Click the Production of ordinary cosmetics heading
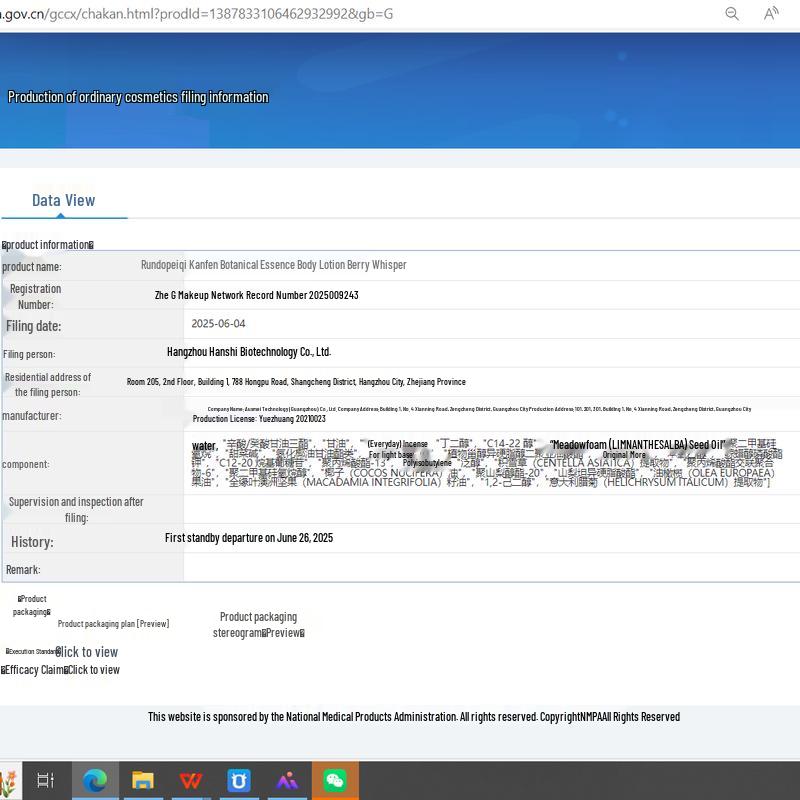The width and height of the screenshot is (800, 800). (138, 97)
